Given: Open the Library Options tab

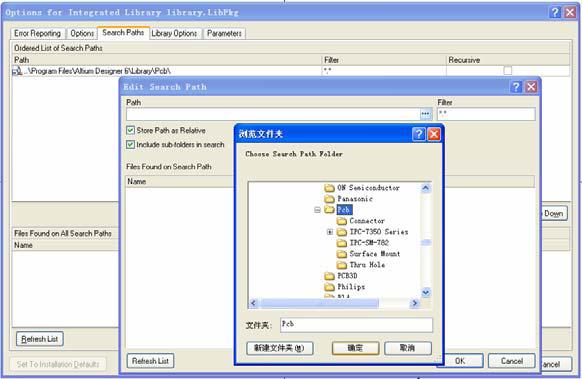Looking at the screenshot, I should pos(174,33).
